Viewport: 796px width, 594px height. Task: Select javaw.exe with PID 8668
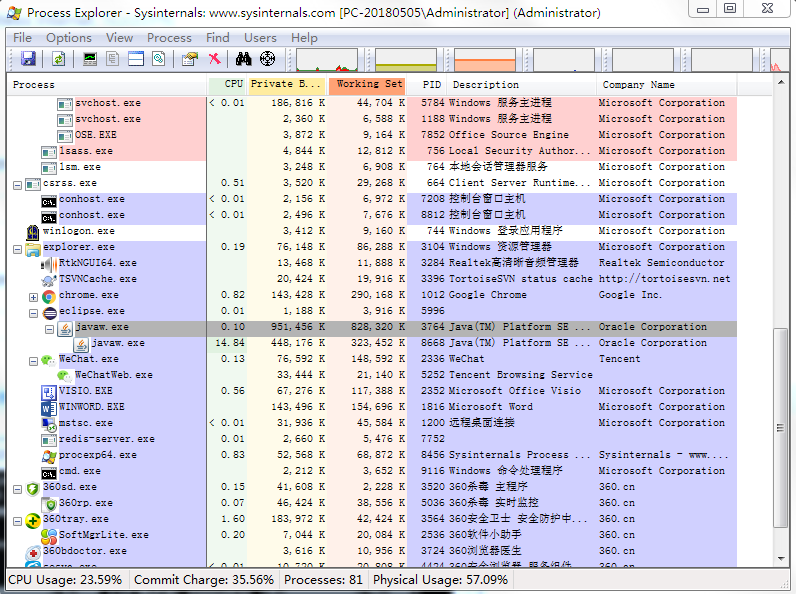click(x=372, y=343)
